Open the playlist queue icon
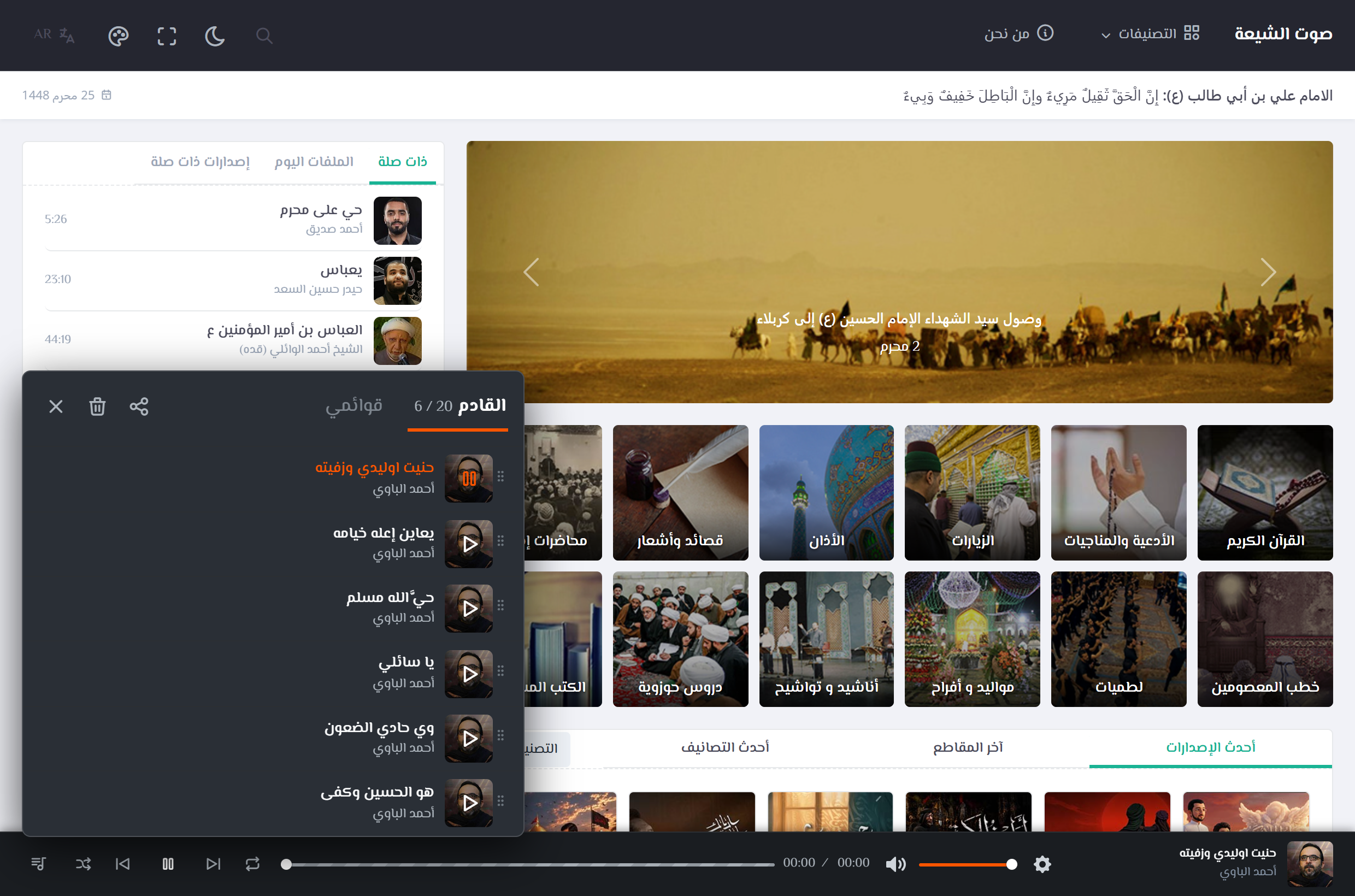Viewport: 1355px width, 896px height. [39, 863]
